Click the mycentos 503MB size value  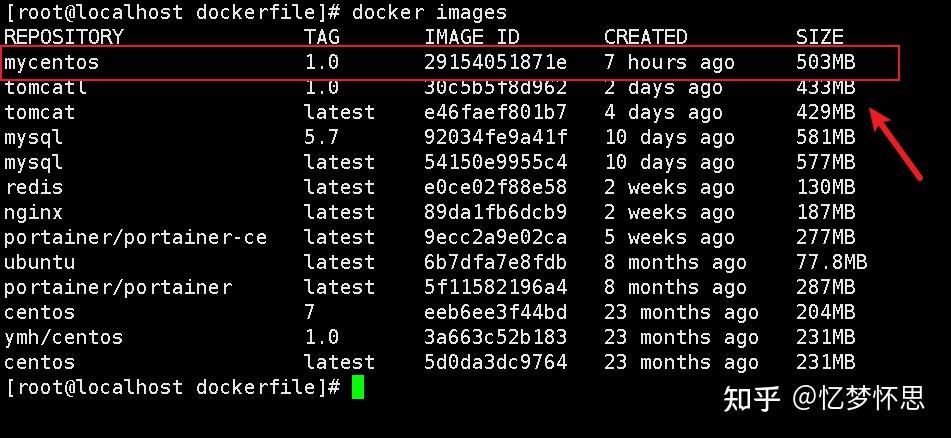point(825,62)
